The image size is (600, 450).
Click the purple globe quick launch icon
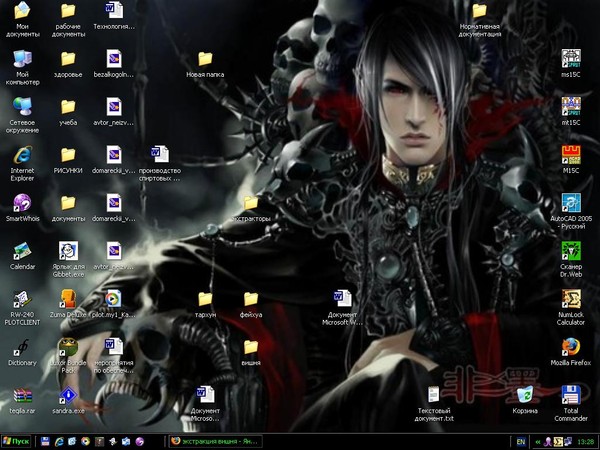[140, 442]
